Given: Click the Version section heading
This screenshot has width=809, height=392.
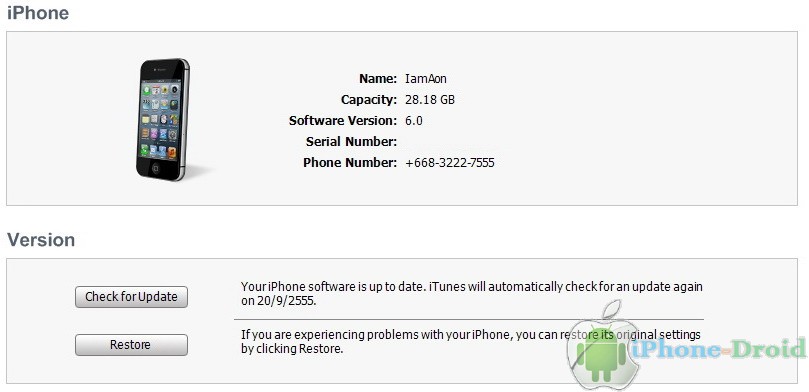Looking at the screenshot, I should pyautogui.click(x=41, y=240).
